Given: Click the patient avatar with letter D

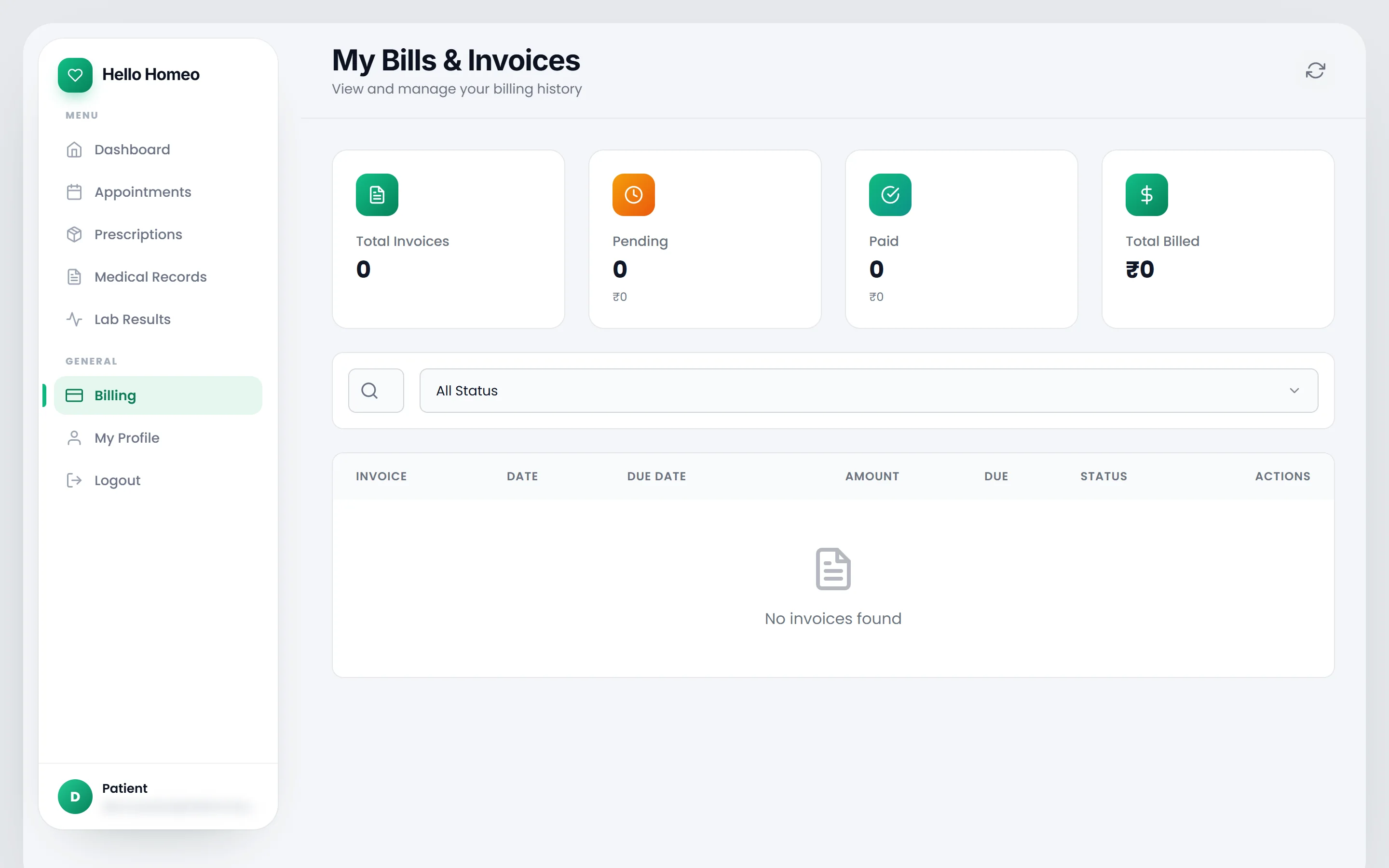Looking at the screenshot, I should coord(75,797).
